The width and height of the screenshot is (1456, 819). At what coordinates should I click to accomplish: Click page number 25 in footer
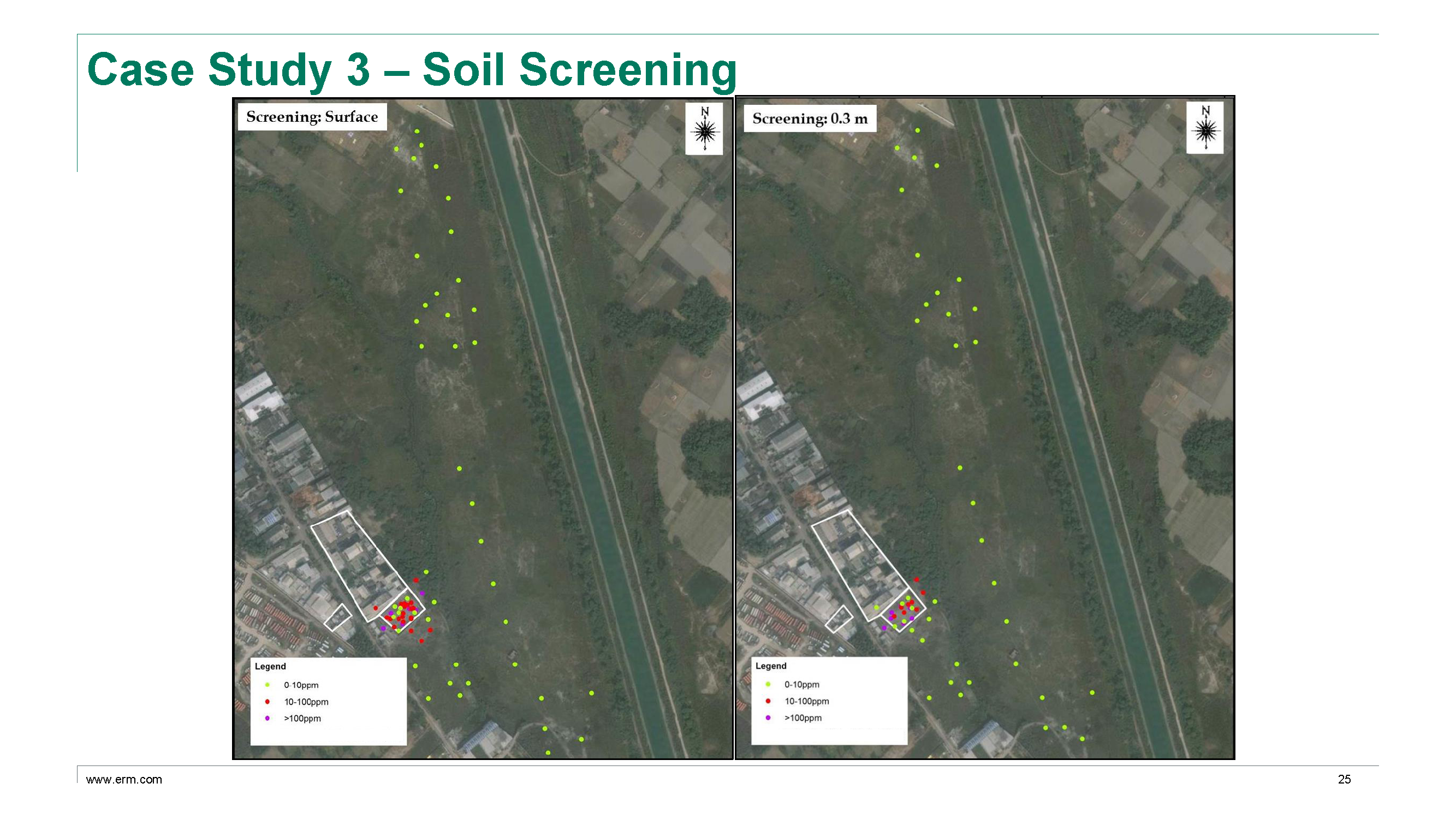(1344, 780)
